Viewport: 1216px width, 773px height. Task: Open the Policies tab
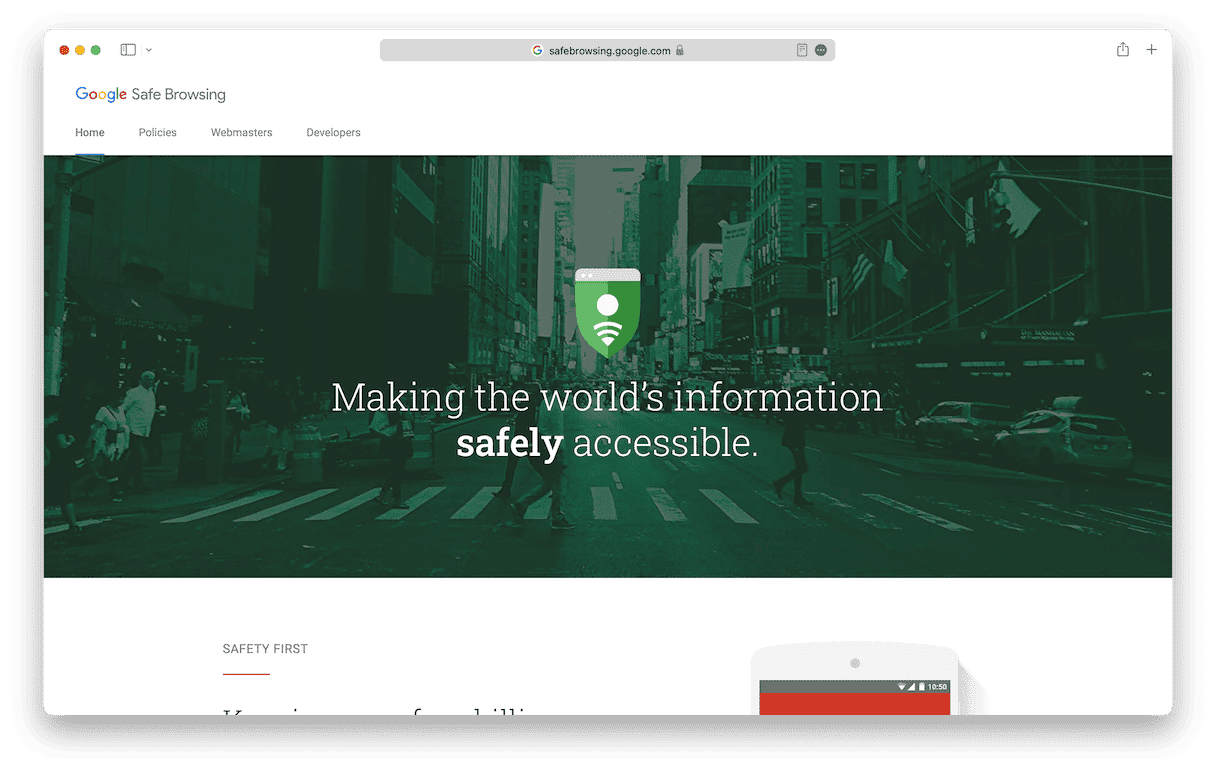157,132
